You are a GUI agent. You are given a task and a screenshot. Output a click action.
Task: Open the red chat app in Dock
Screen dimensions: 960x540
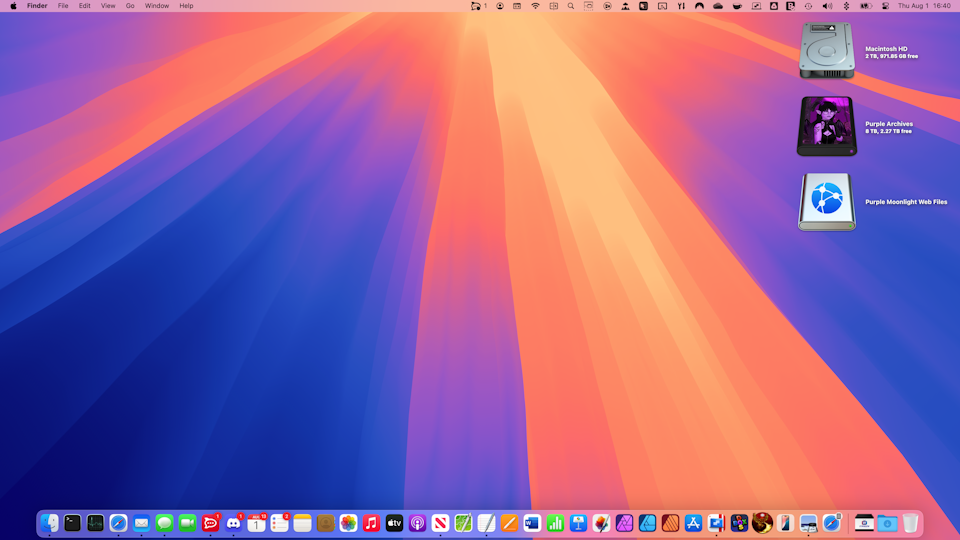tap(210, 523)
